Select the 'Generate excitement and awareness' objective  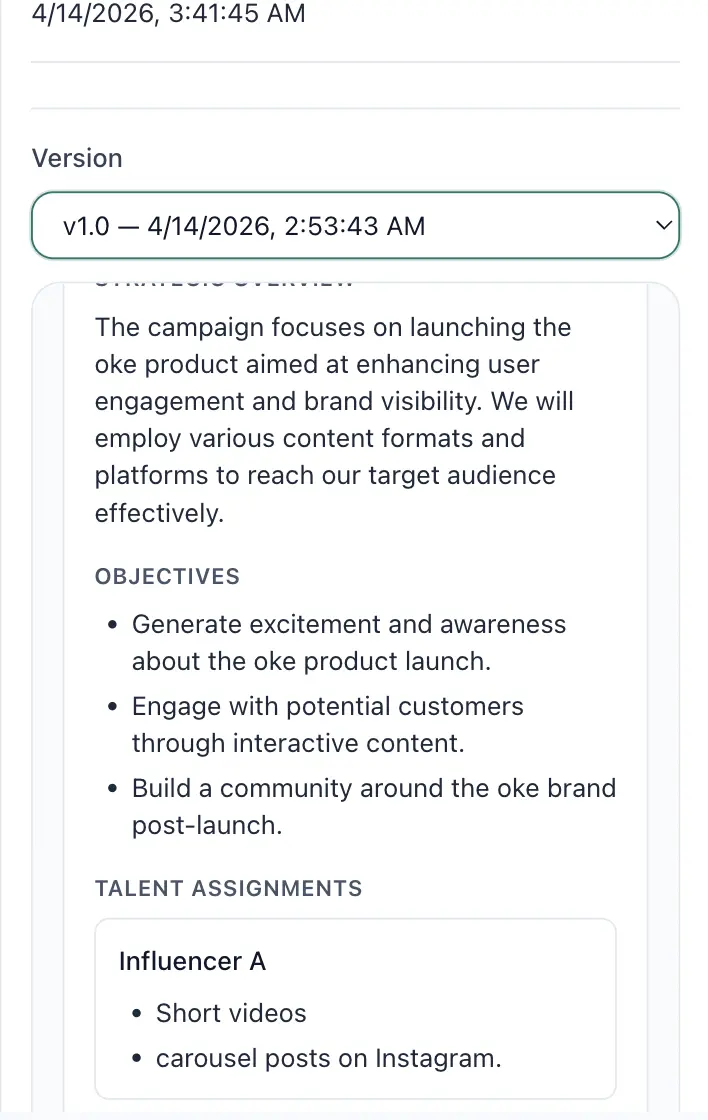(x=349, y=625)
